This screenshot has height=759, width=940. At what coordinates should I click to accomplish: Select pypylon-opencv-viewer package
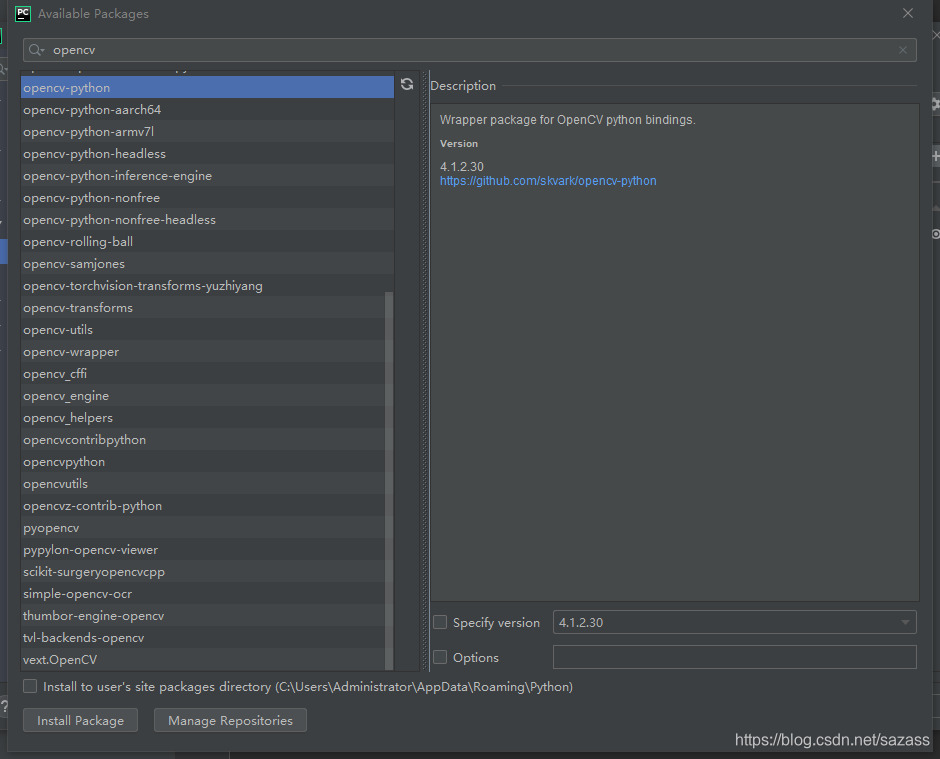[x=203, y=550]
